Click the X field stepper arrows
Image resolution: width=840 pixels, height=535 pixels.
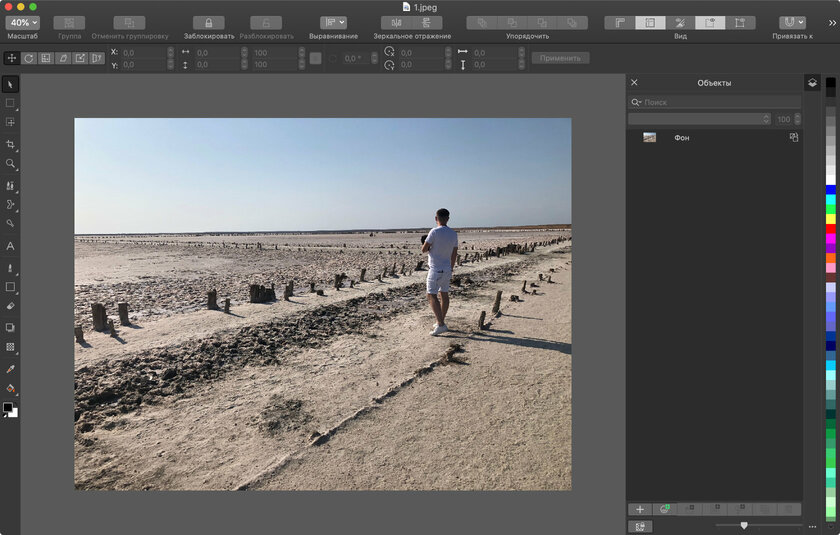170,52
